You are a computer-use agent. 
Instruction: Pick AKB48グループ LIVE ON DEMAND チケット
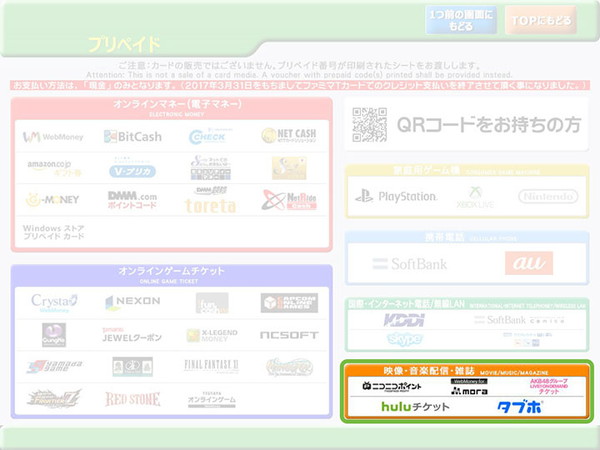click(x=549, y=386)
